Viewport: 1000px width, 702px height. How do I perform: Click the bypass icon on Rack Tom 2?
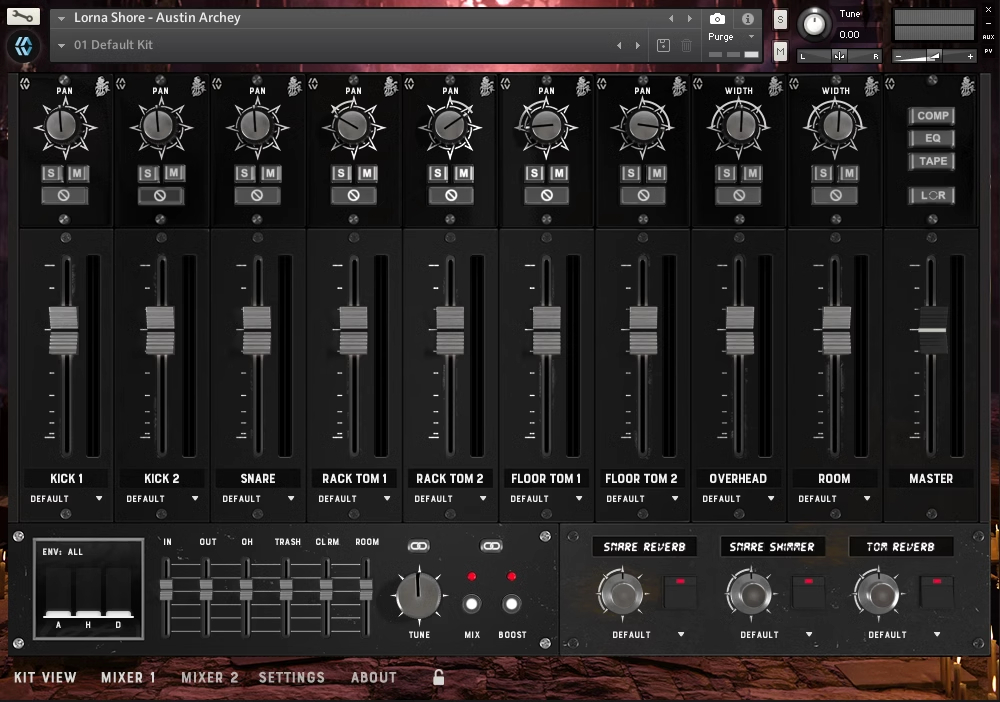click(450, 195)
